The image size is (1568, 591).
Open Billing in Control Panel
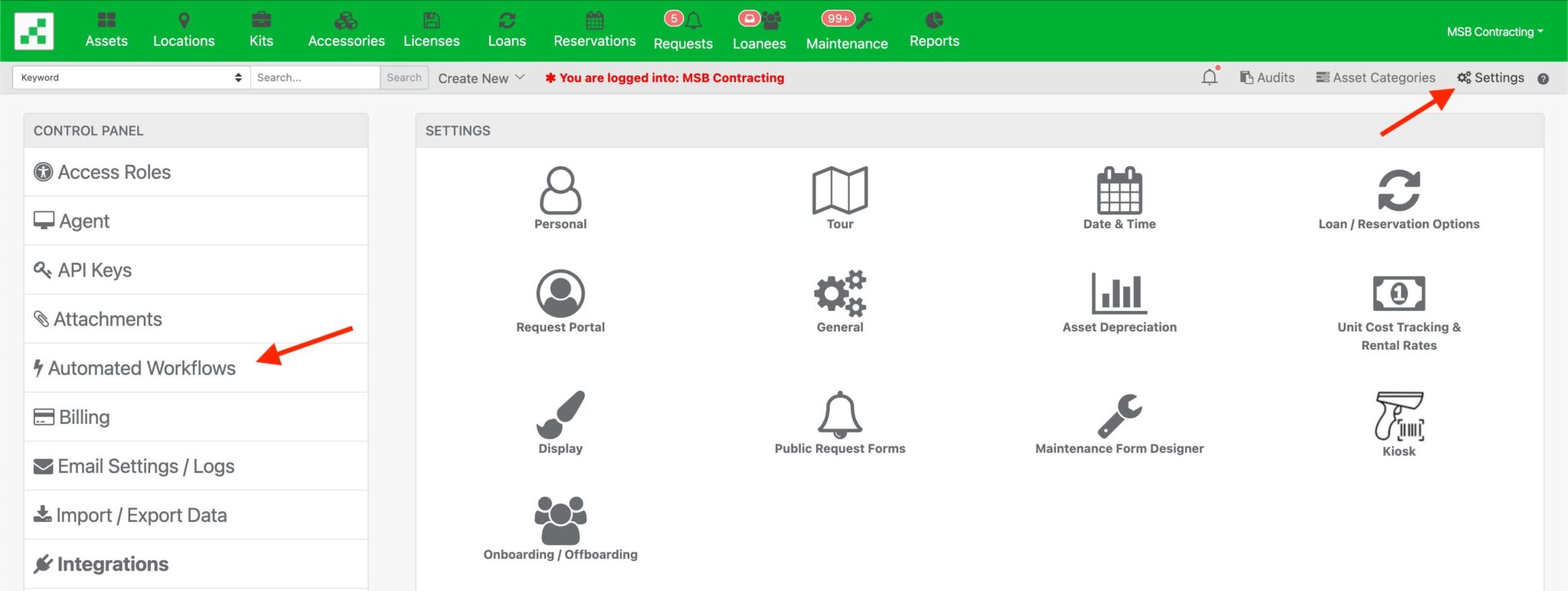click(196, 417)
